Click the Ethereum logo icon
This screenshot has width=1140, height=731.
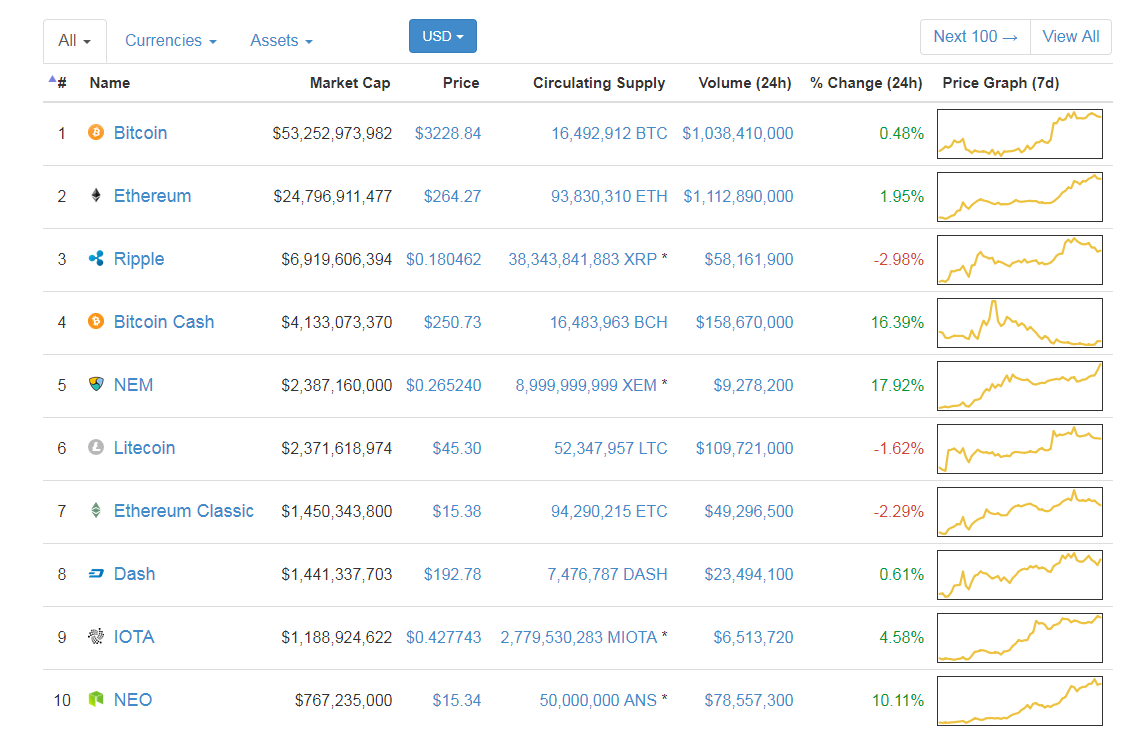96,195
